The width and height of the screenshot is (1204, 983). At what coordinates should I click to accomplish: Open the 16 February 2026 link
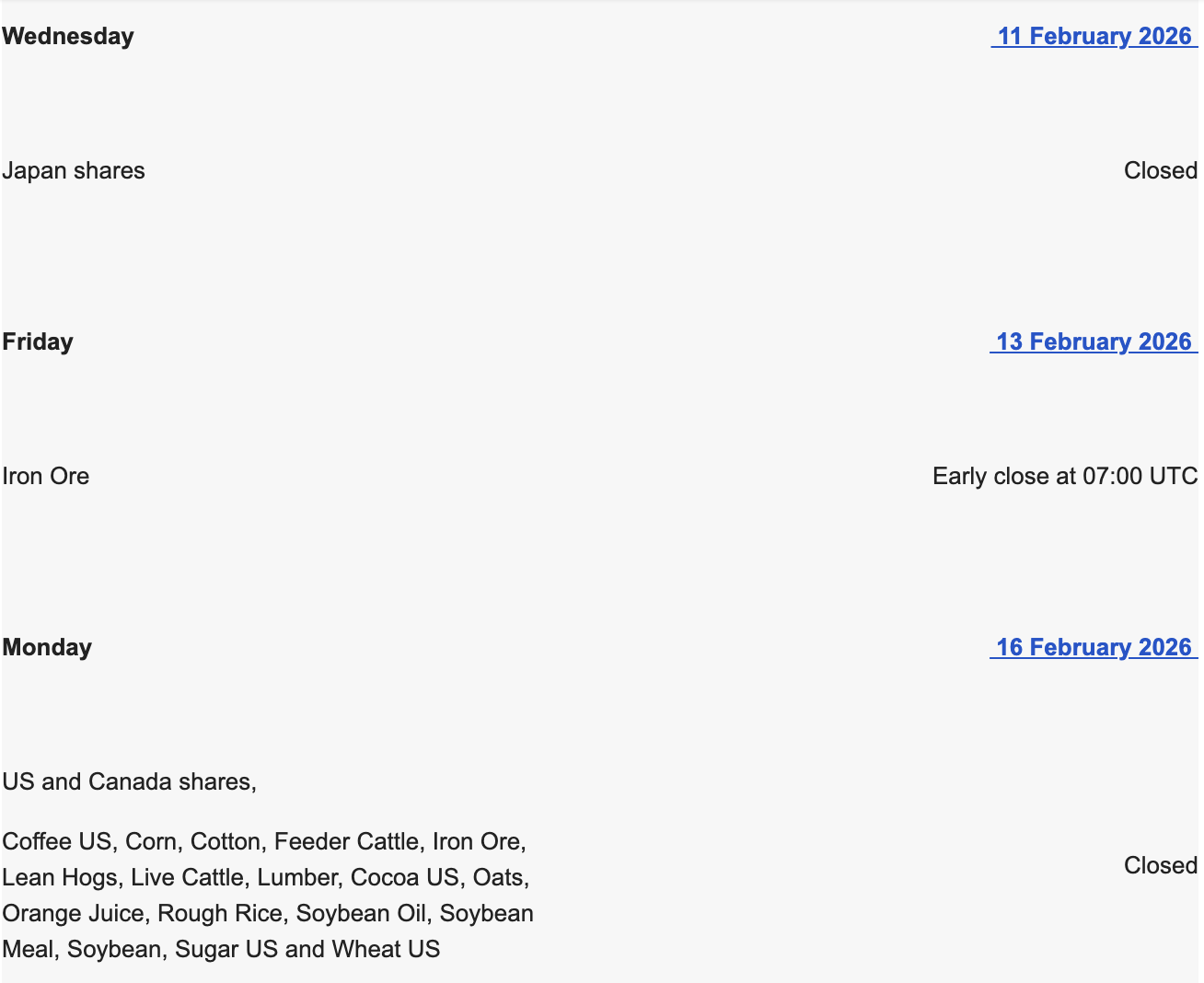point(1094,647)
